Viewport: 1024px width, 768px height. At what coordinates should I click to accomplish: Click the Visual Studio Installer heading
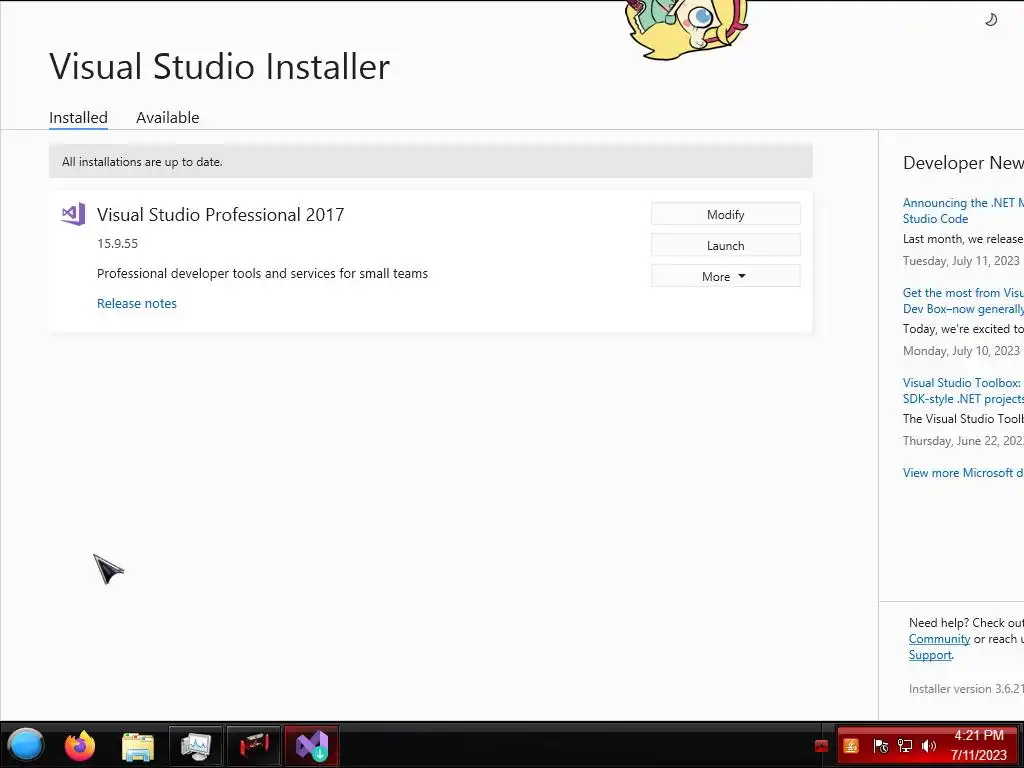(x=219, y=66)
